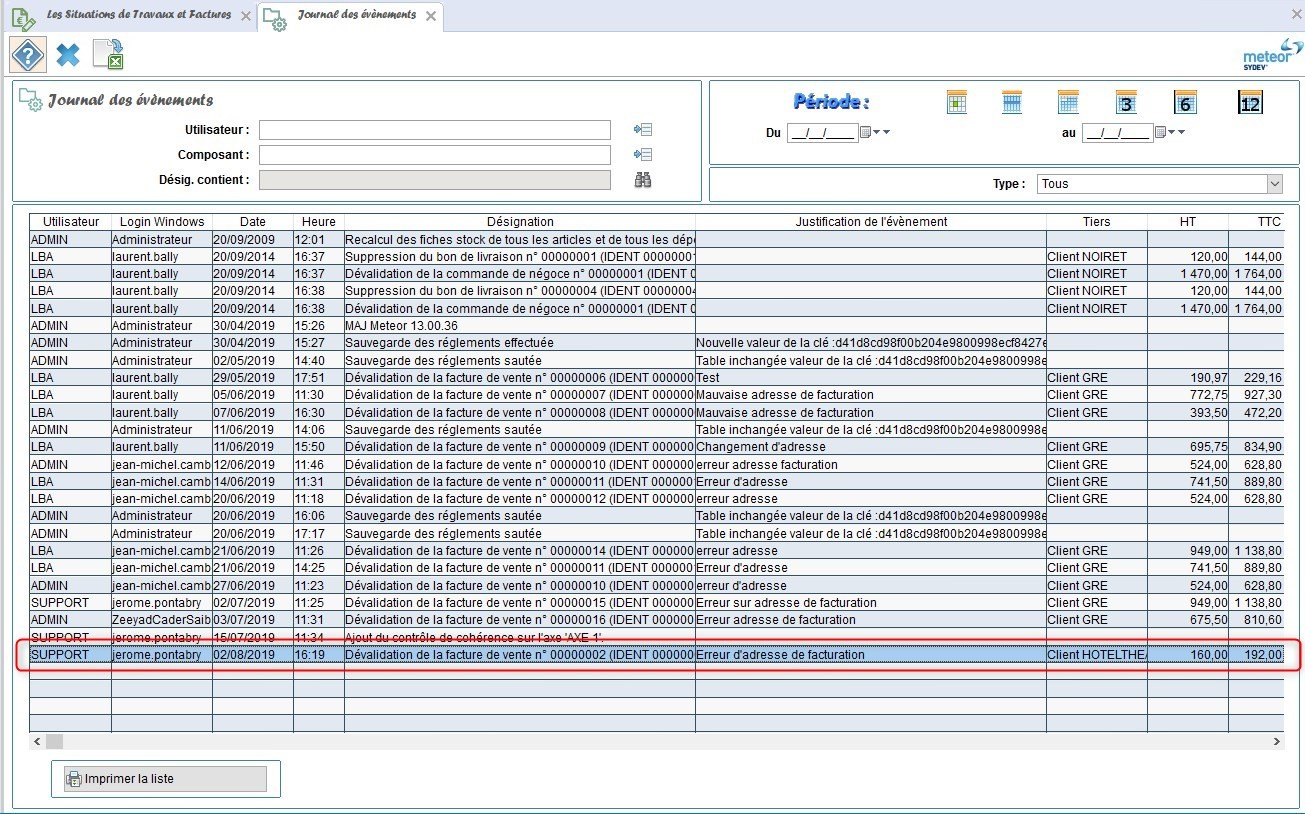Click table scrollbar right arrow
The width and height of the screenshot is (1305, 814).
click(x=1277, y=742)
